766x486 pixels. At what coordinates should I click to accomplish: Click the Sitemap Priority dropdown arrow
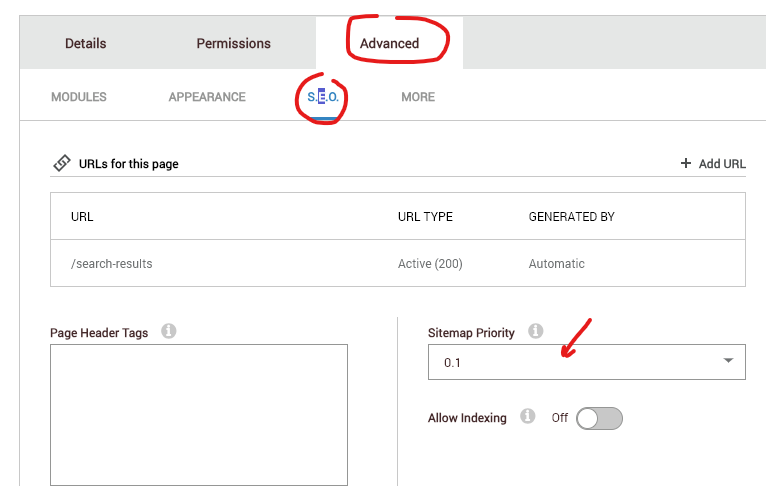tap(728, 361)
